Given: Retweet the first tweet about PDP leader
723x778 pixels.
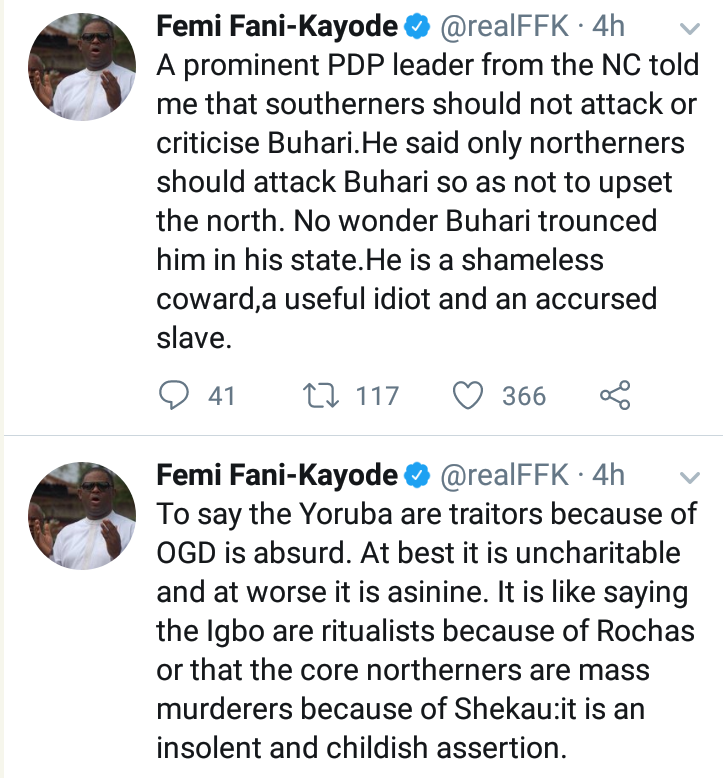Looking at the screenshot, I should click(x=322, y=396).
